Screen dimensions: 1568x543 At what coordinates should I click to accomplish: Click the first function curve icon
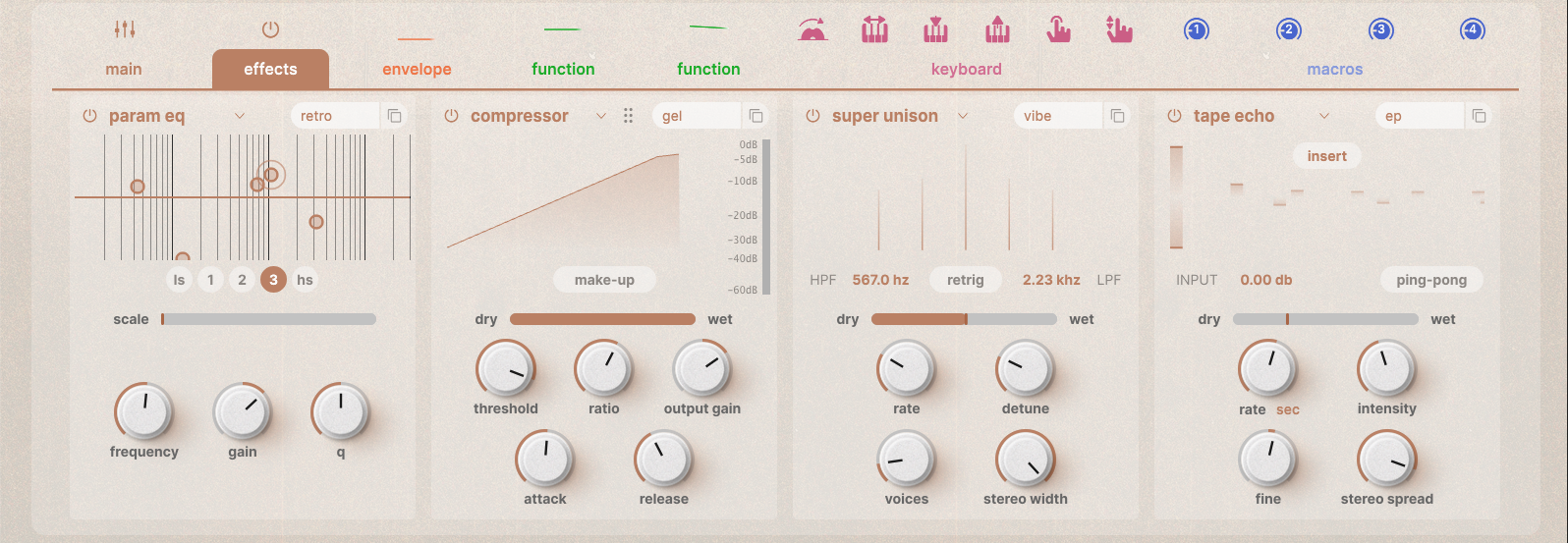[x=562, y=29]
